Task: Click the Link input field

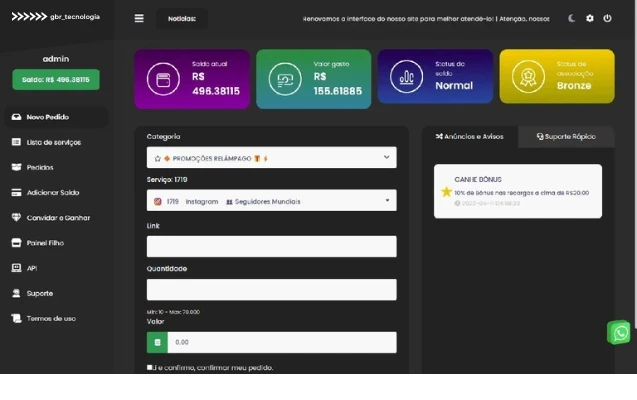Action: pos(271,246)
